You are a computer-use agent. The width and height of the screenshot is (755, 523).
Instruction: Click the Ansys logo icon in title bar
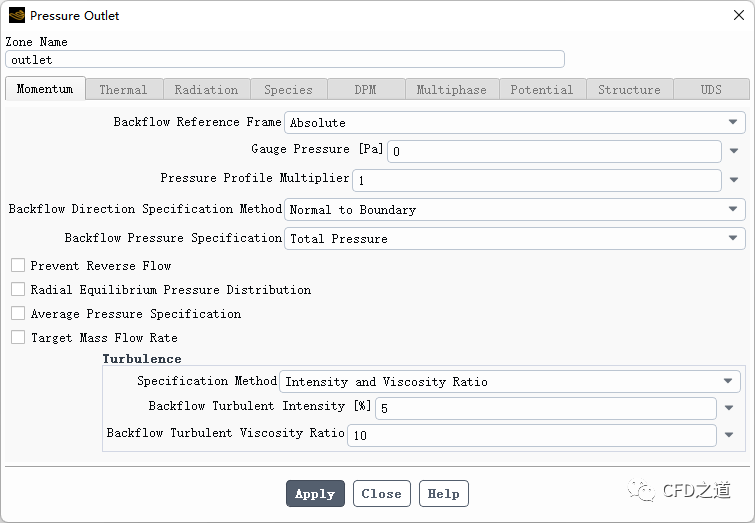[x=17, y=16]
